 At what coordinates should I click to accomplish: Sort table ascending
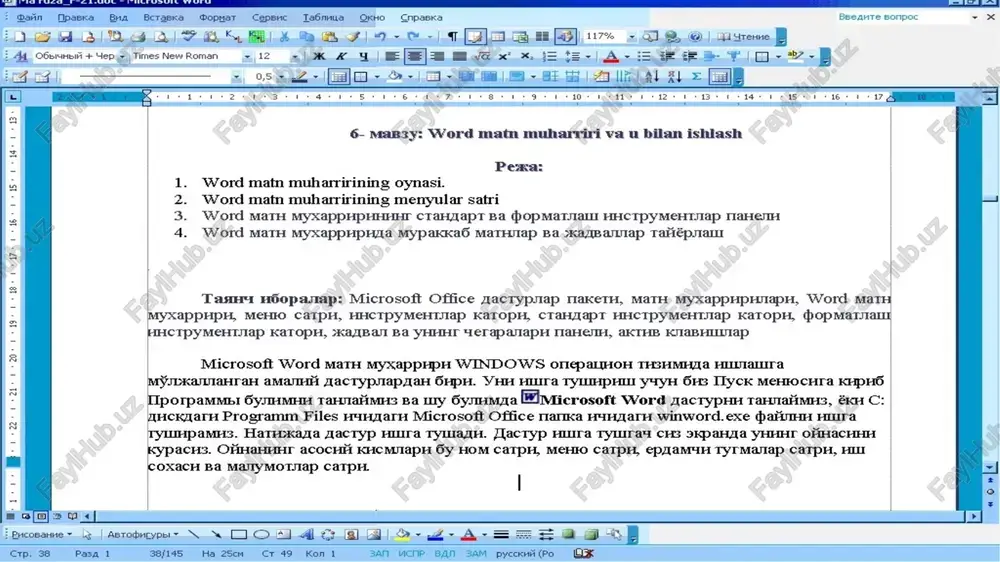coord(652,77)
